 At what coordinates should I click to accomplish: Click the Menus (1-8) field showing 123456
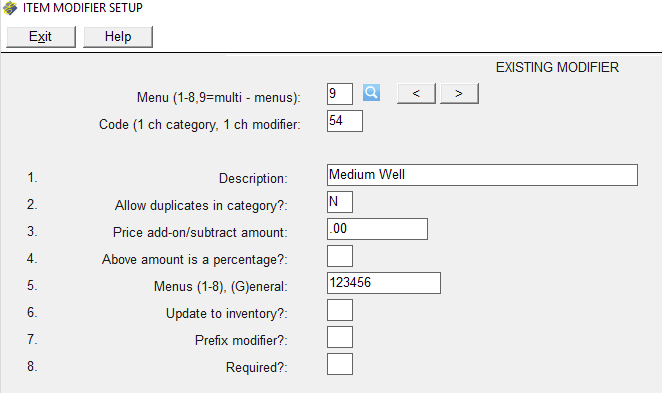[x=384, y=283]
